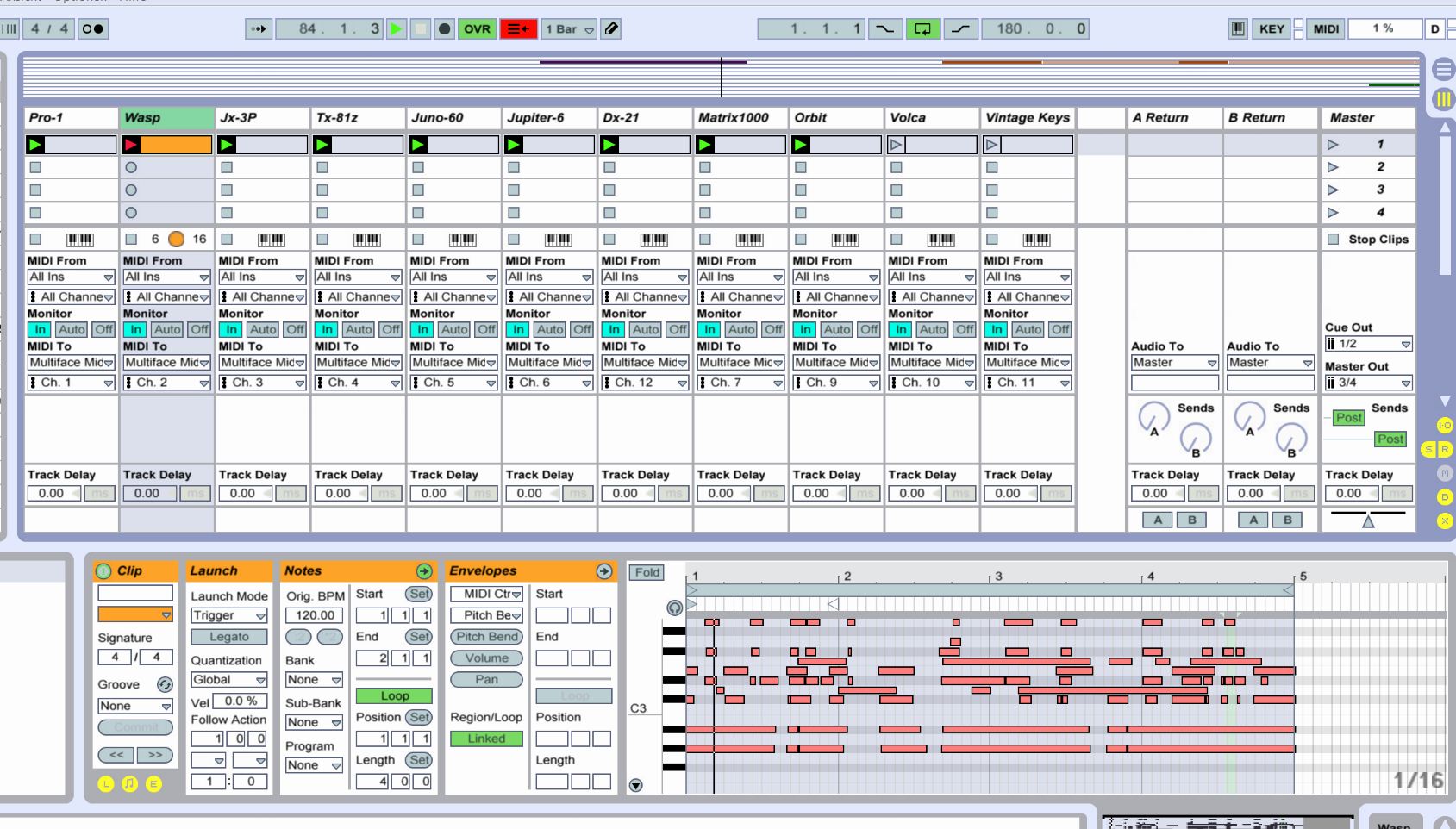Toggle the green Linked button
This screenshot has width=1456, height=829.
[x=486, y=739]
